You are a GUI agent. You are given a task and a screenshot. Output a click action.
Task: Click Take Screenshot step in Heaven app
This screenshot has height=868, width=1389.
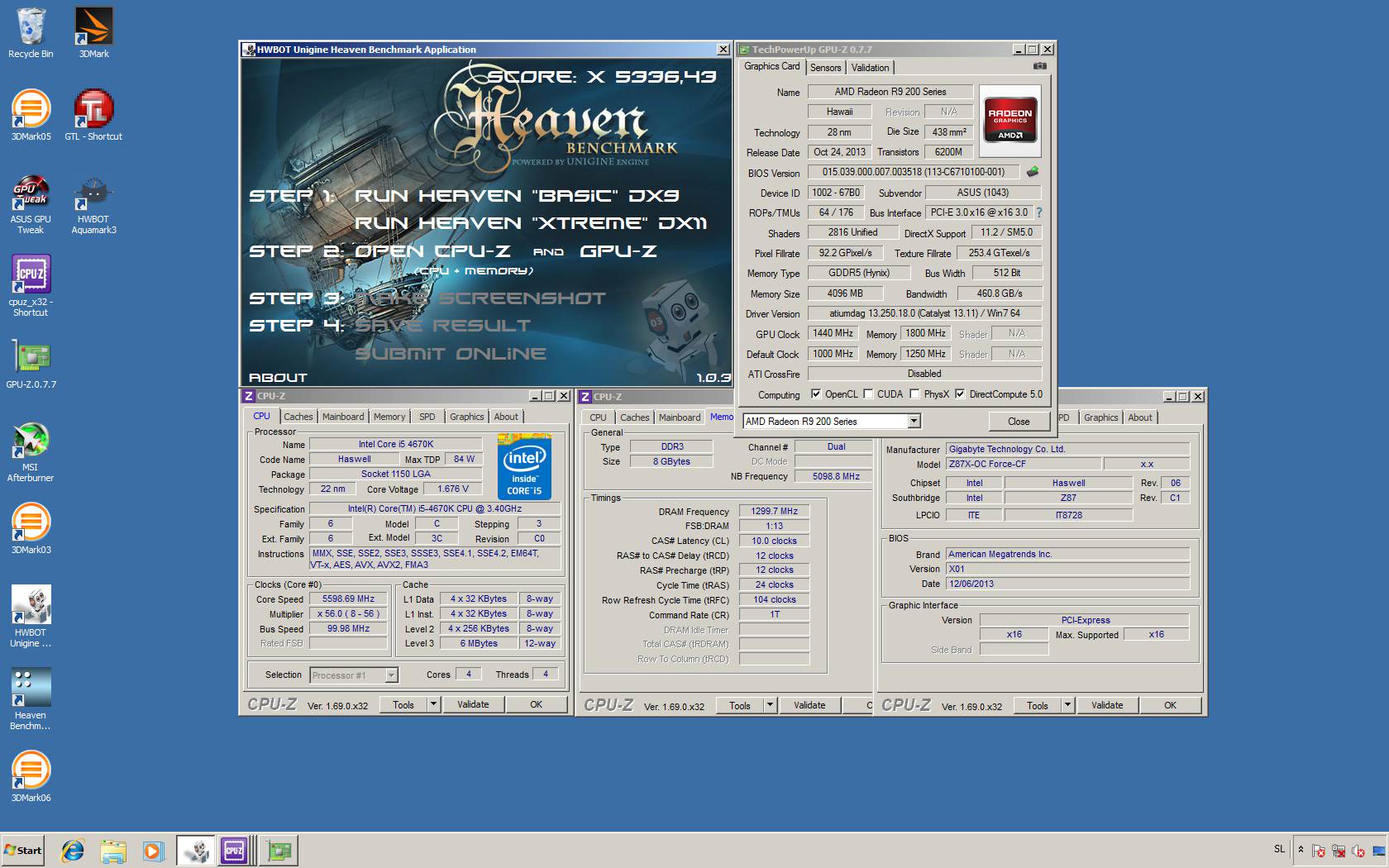(x=480, y=298)
